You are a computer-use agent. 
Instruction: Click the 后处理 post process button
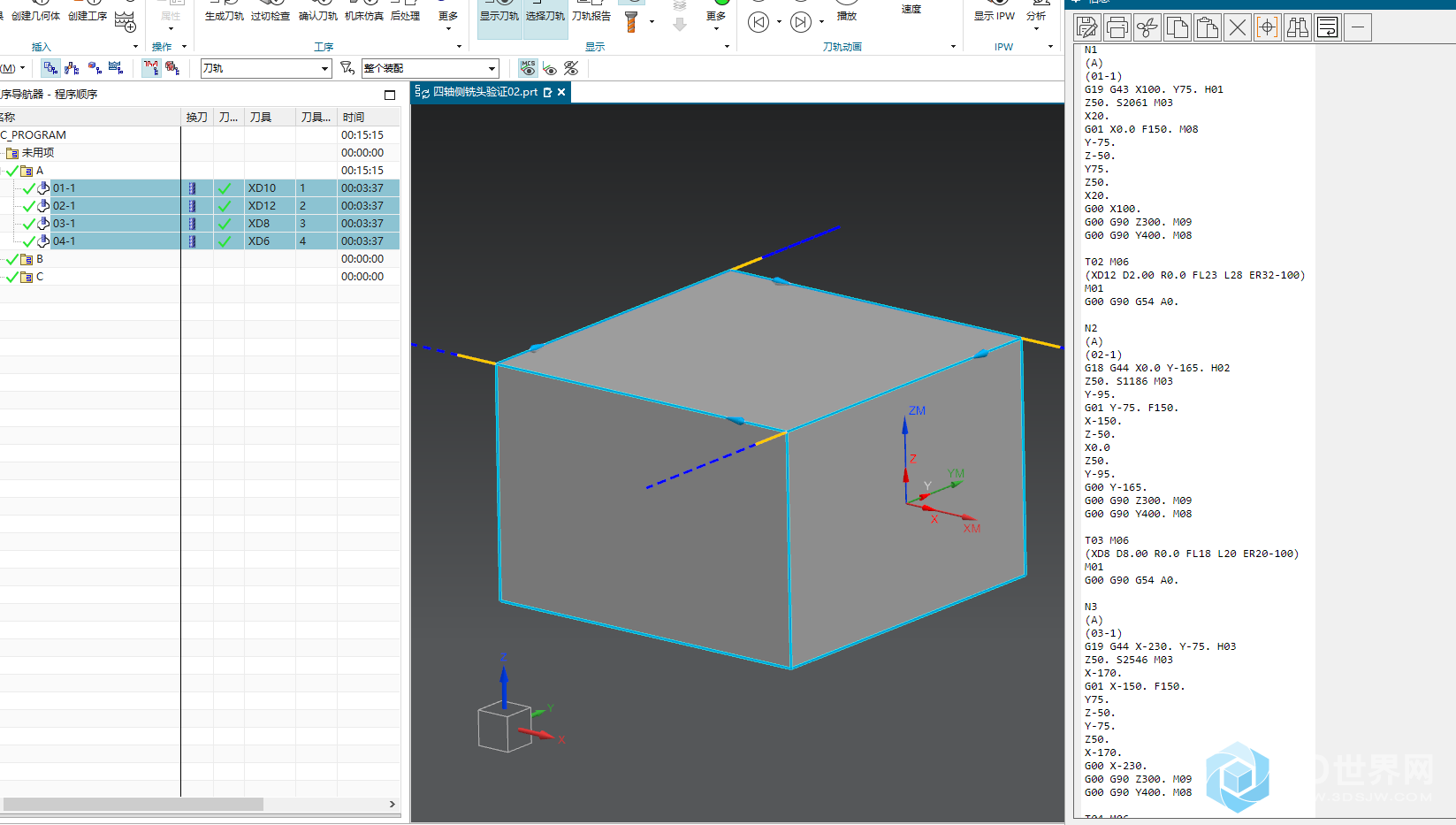406,12
